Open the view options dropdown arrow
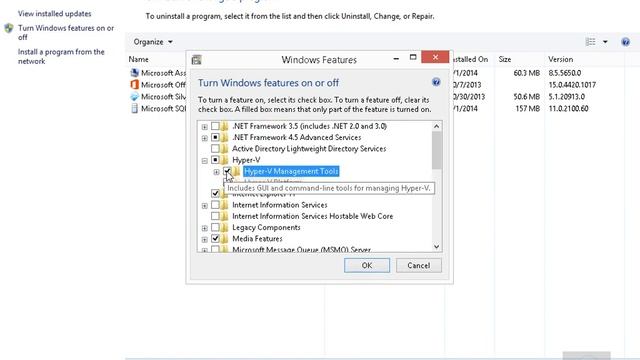This screenshot has height=360, width=640. click(605, 42)
